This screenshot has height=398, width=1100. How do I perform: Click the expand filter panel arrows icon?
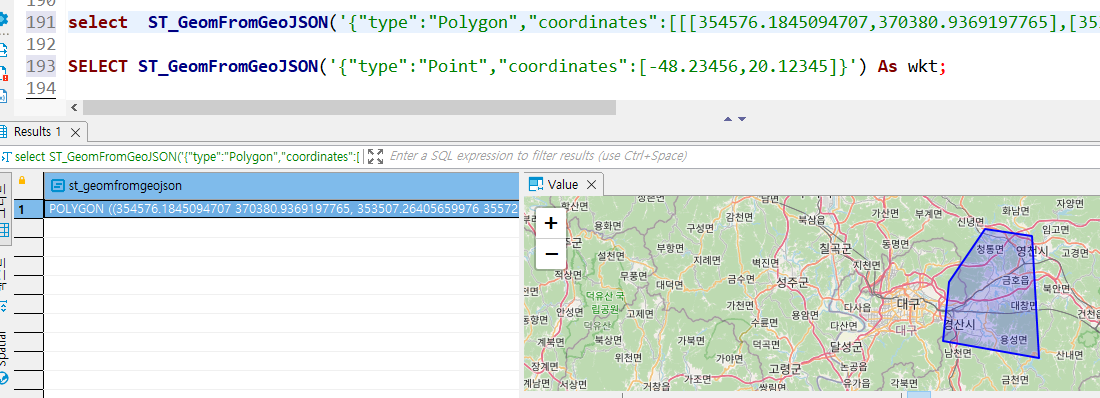coord(375,156)
